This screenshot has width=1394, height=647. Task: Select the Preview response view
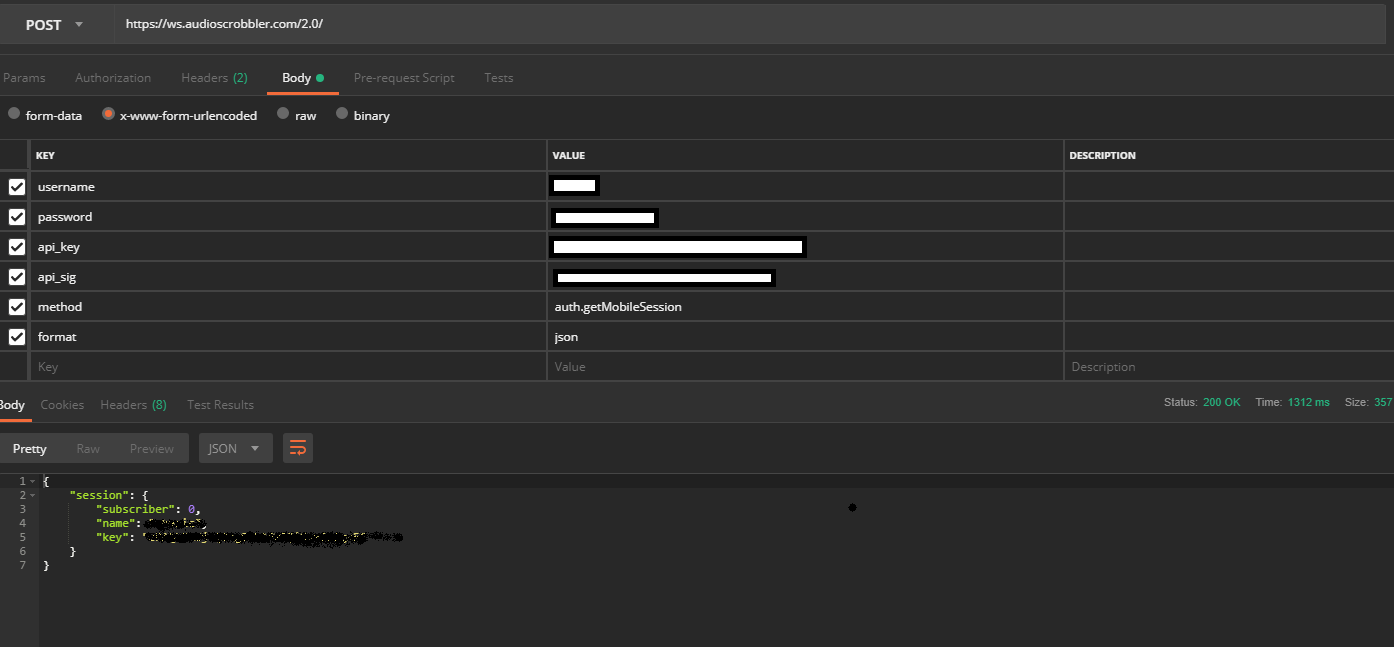[x=152, y=449]
